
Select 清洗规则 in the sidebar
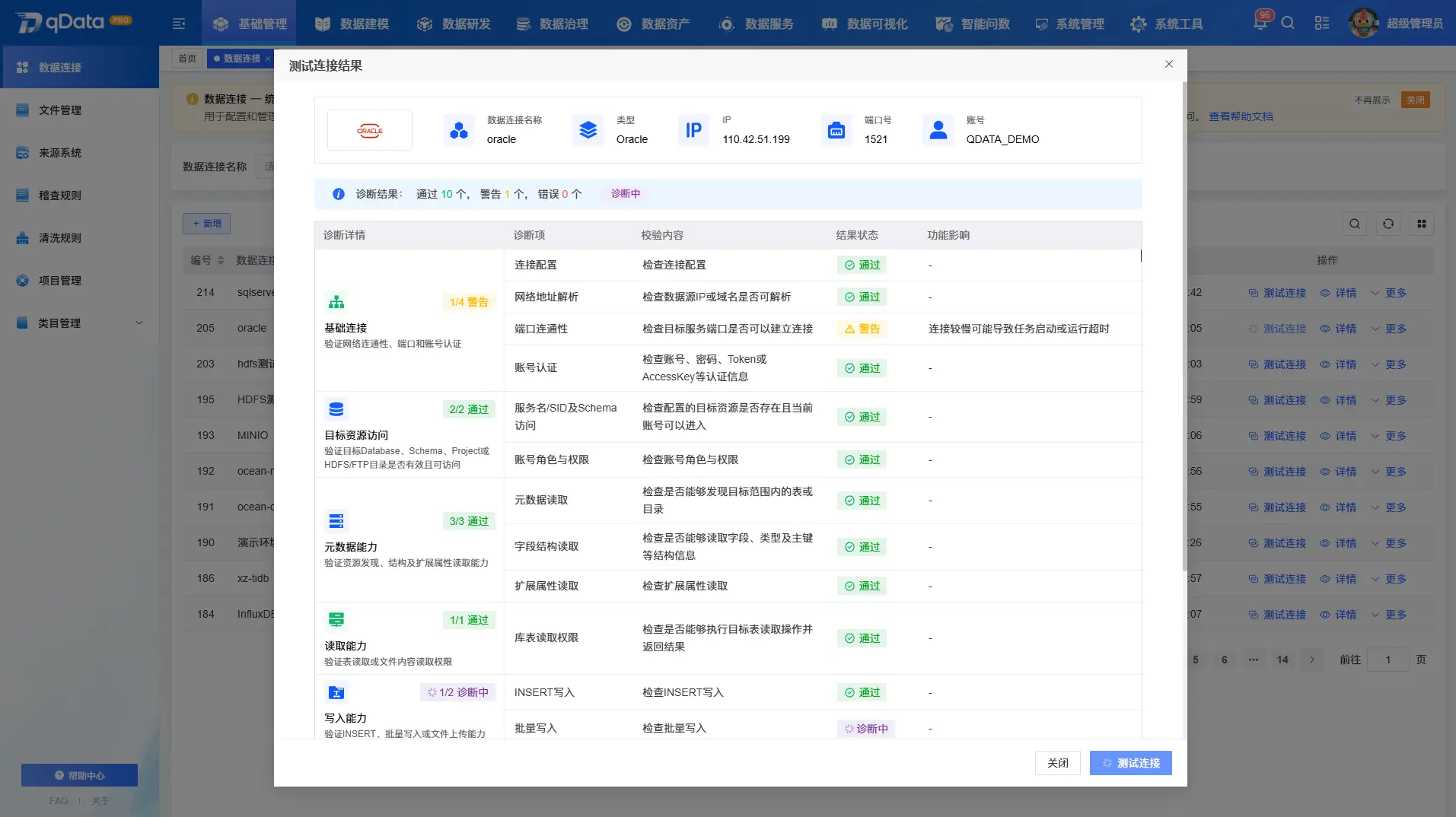coord(79,238)
